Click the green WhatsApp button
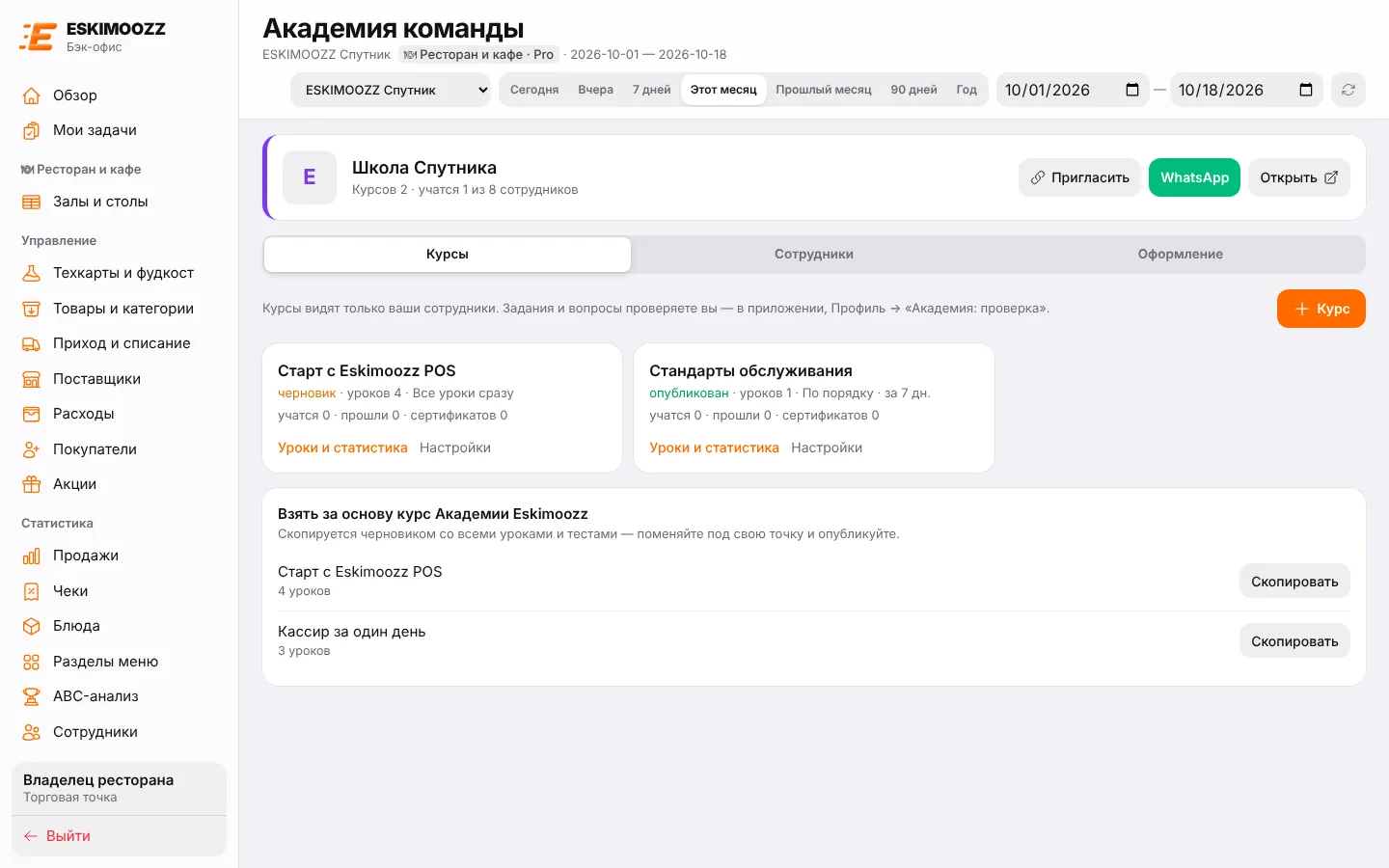The width and height of the screenshot is (1389, 868). (x=1194, y=177)
